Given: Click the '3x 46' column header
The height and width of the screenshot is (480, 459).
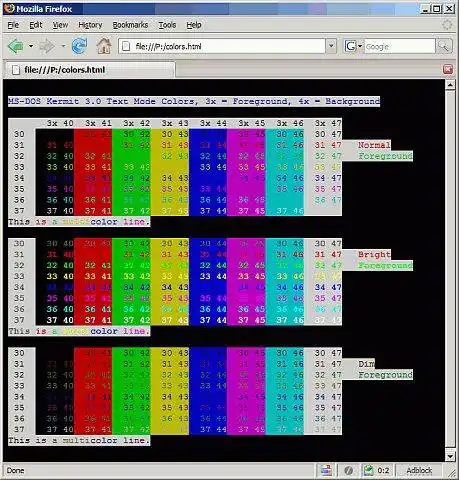Looking at the screenshot, I should click(x=290, y=123).
